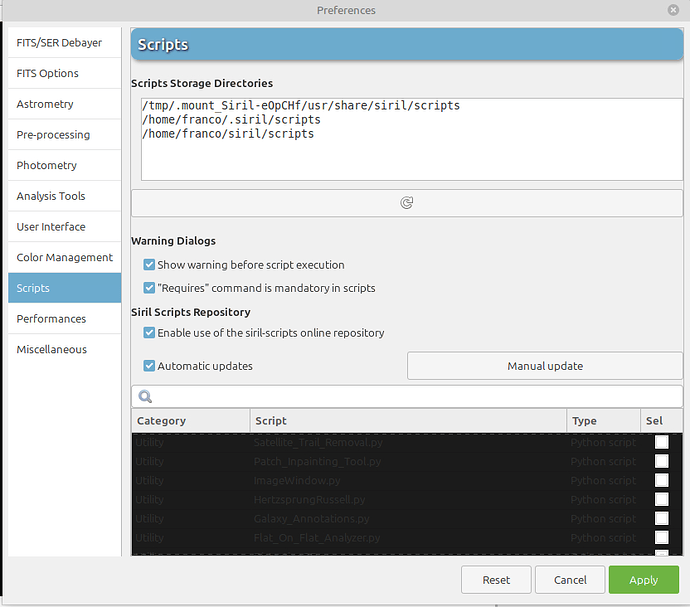This screenshot has width=690, height=607.
Task: Select checkbox for Galaxy_Annotations.py script
Action: (x=661, y=519)
